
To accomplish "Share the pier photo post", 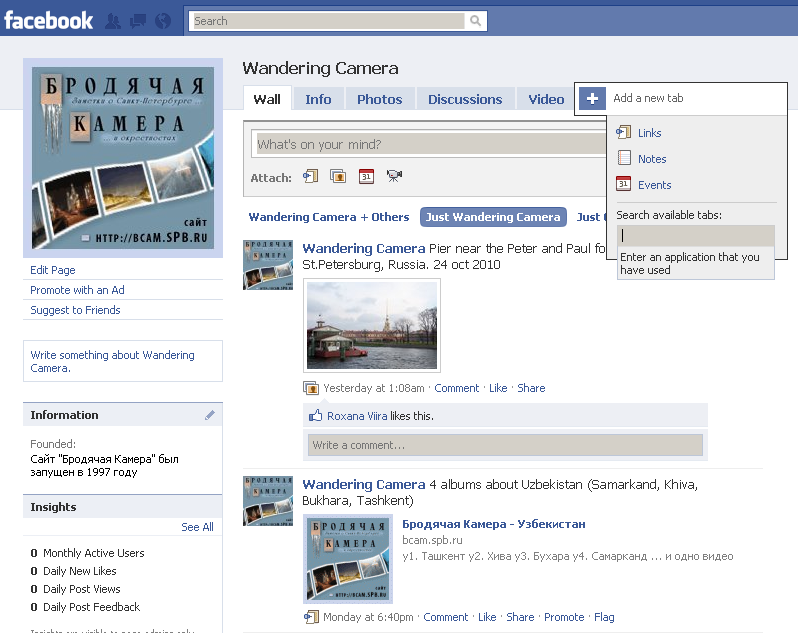I will click(x=531, y=388).
